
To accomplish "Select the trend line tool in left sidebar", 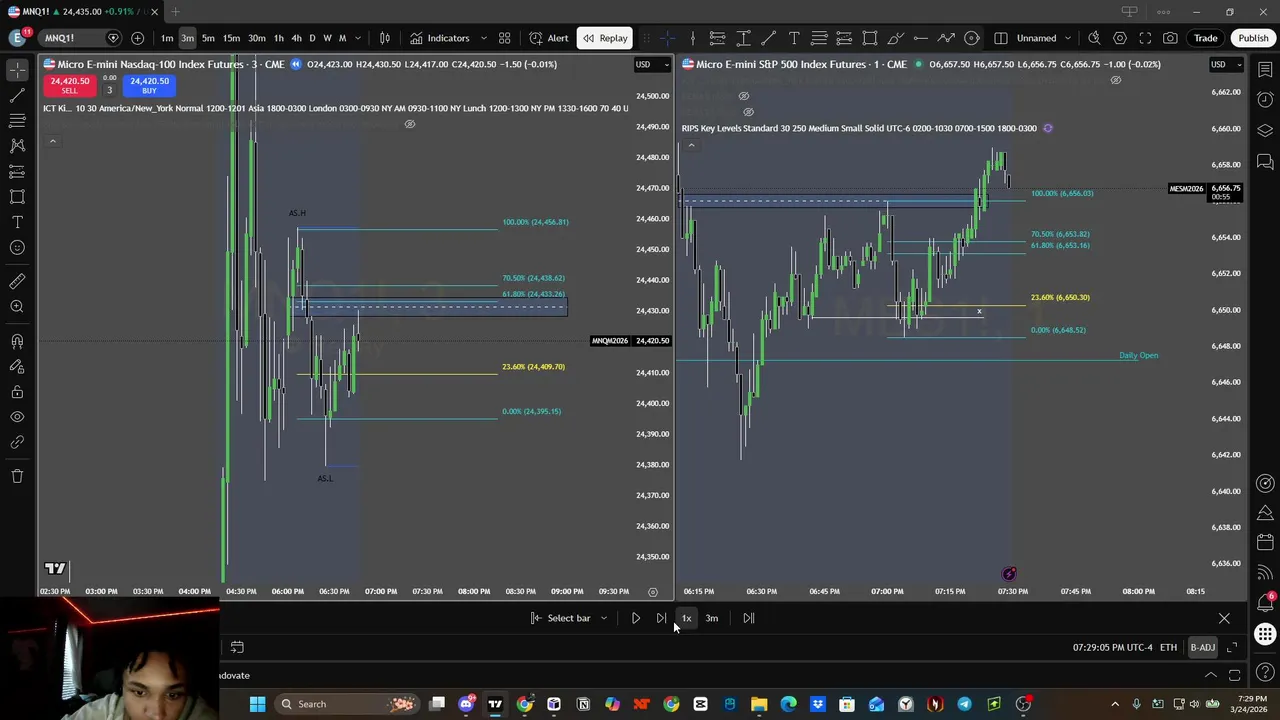I will coord(17,96).
